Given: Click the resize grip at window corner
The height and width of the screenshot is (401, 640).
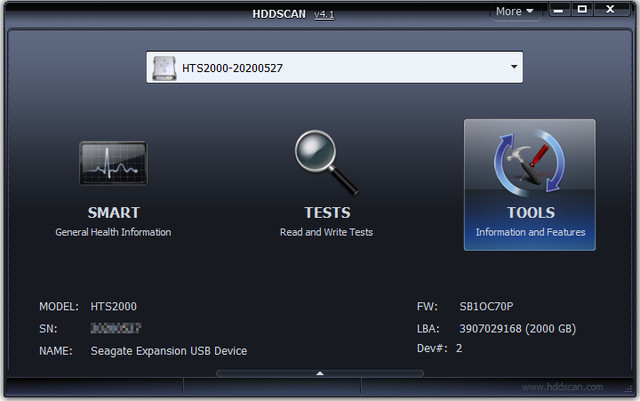Looking at the screenshot, I should (629, 390).
